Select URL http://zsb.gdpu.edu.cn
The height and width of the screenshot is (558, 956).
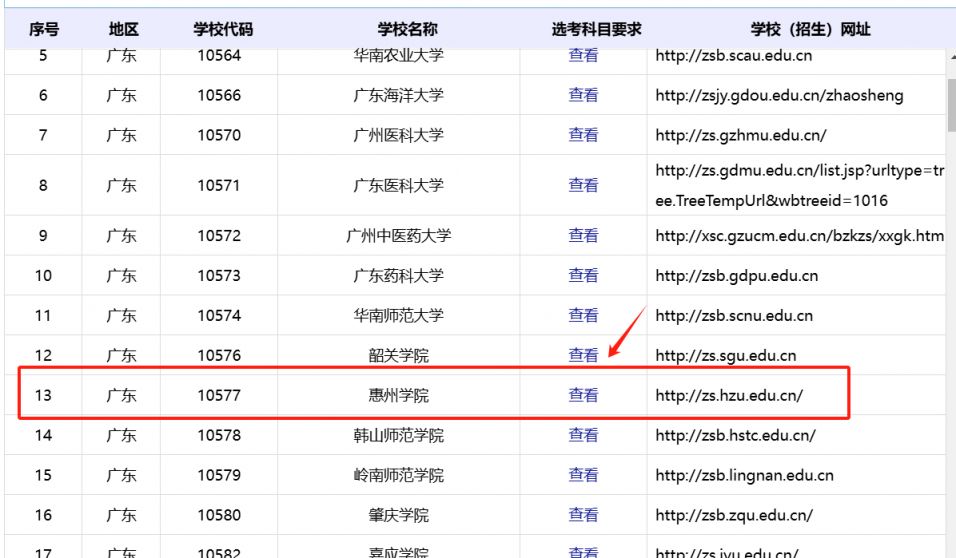click(x=737, y=276)
